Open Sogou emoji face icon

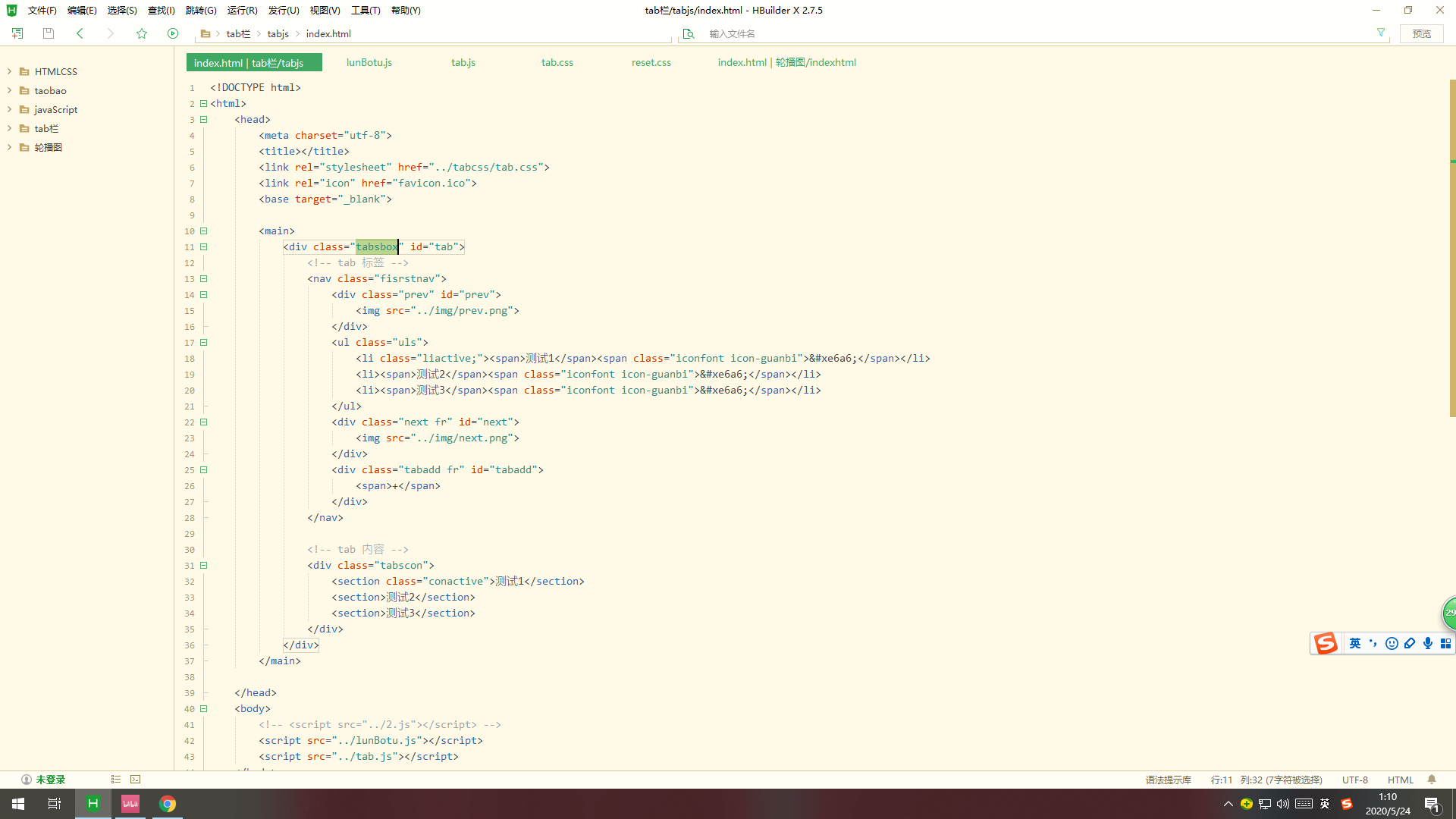(1392, 643)
